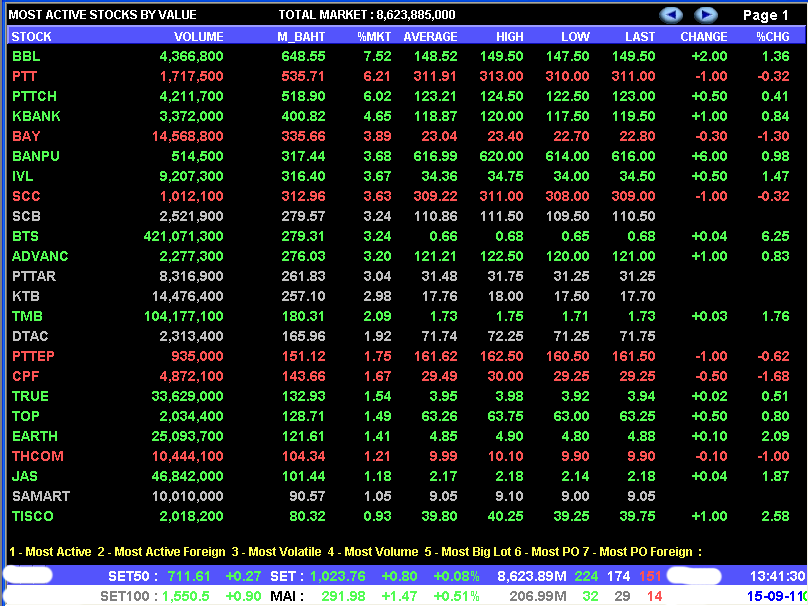The image size is (808, 606).
Task: Select the IVL stock symbol
Action: click(x=23, y=176)
